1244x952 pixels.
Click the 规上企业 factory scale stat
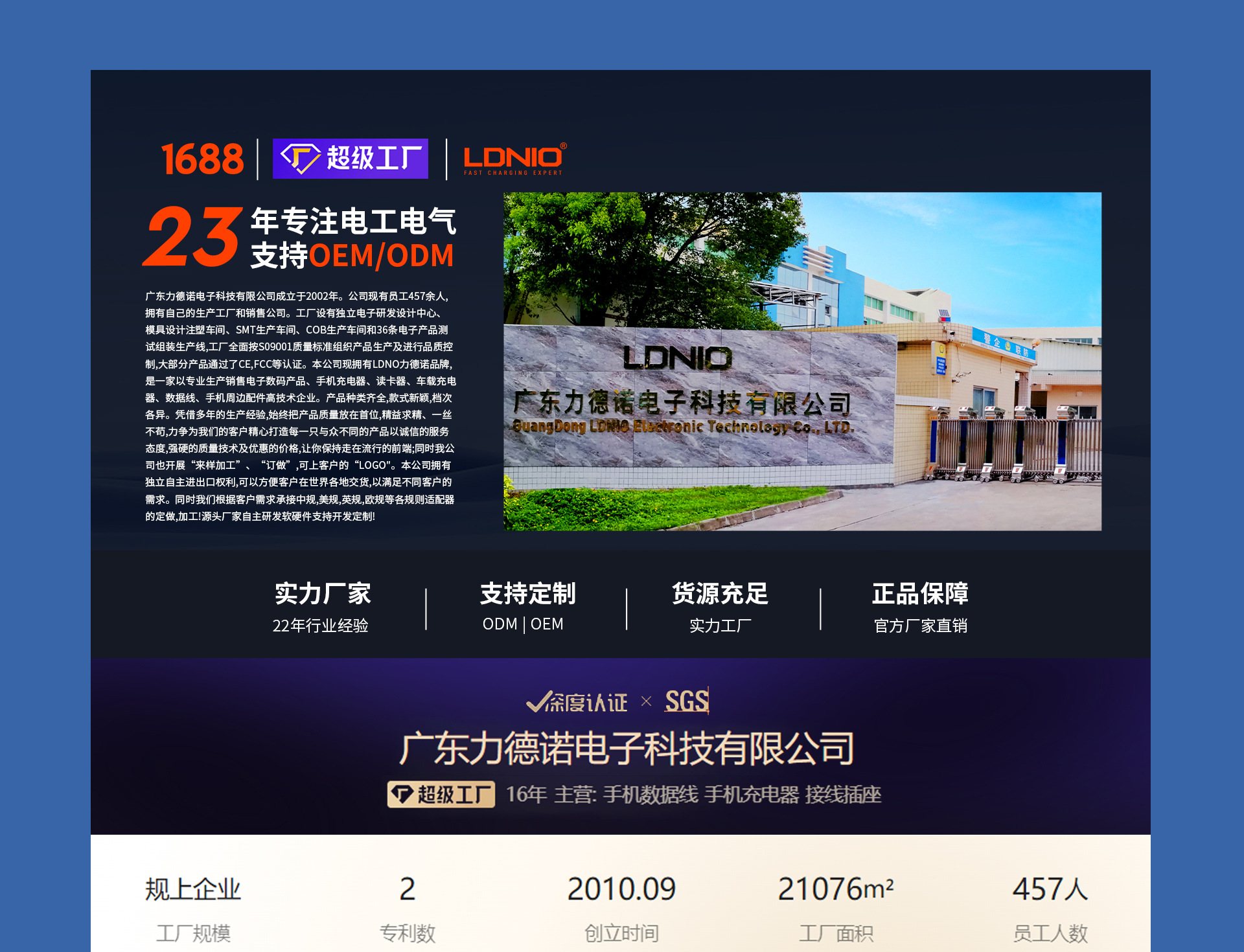[193, 889]
